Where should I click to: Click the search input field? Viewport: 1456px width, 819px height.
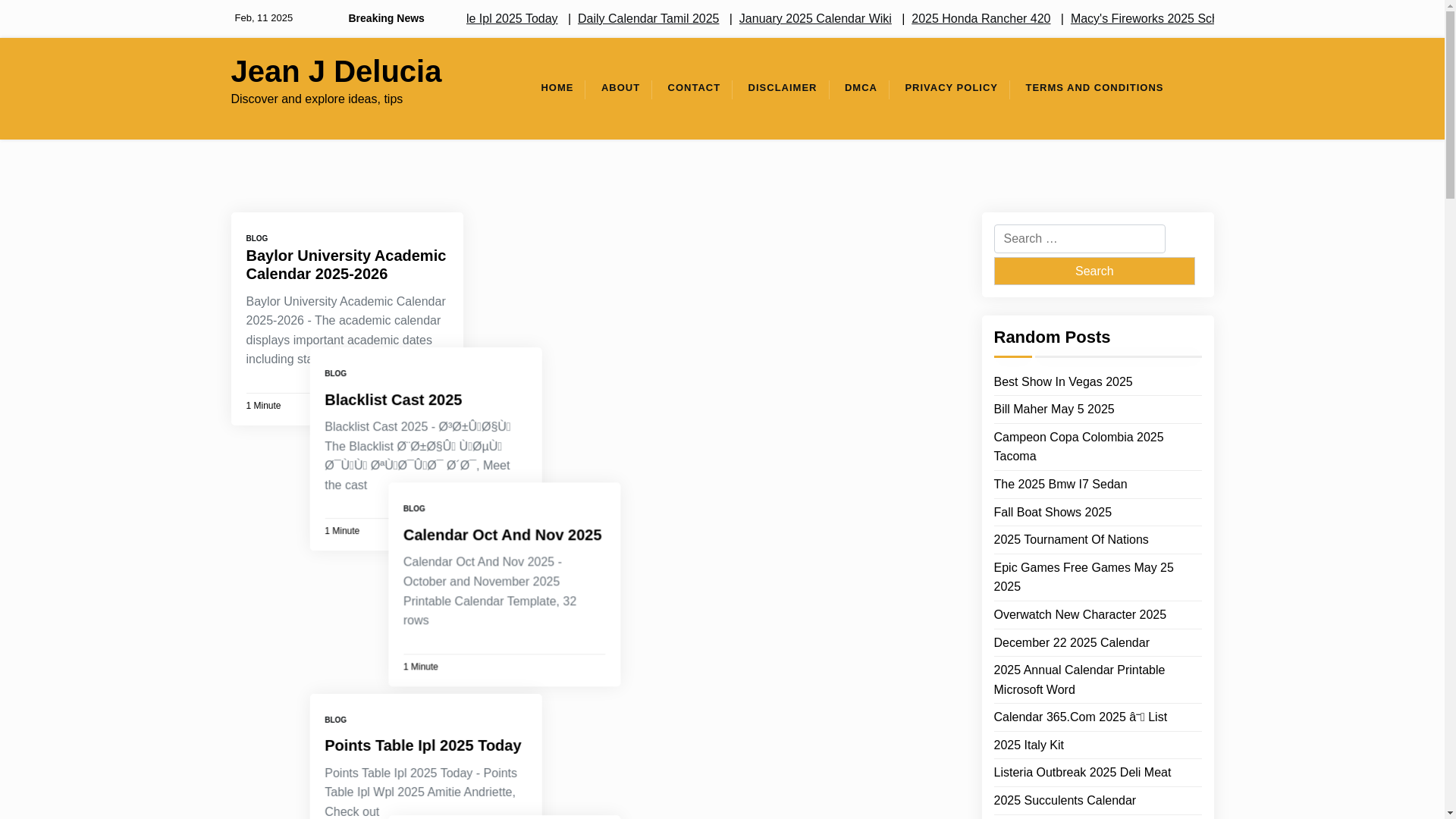1079,239
